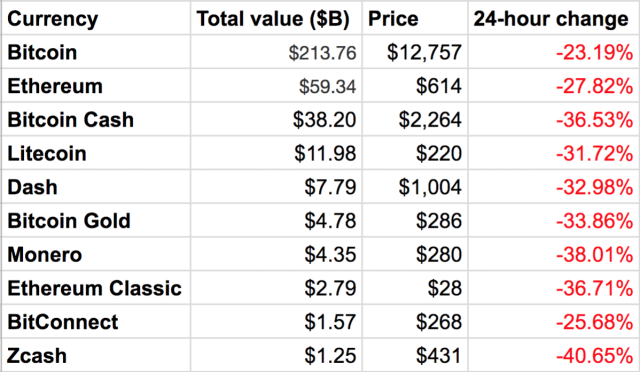This screenshot has width=640, height=372.
Task: Select the Currency header cell
Action: point(96,18)
